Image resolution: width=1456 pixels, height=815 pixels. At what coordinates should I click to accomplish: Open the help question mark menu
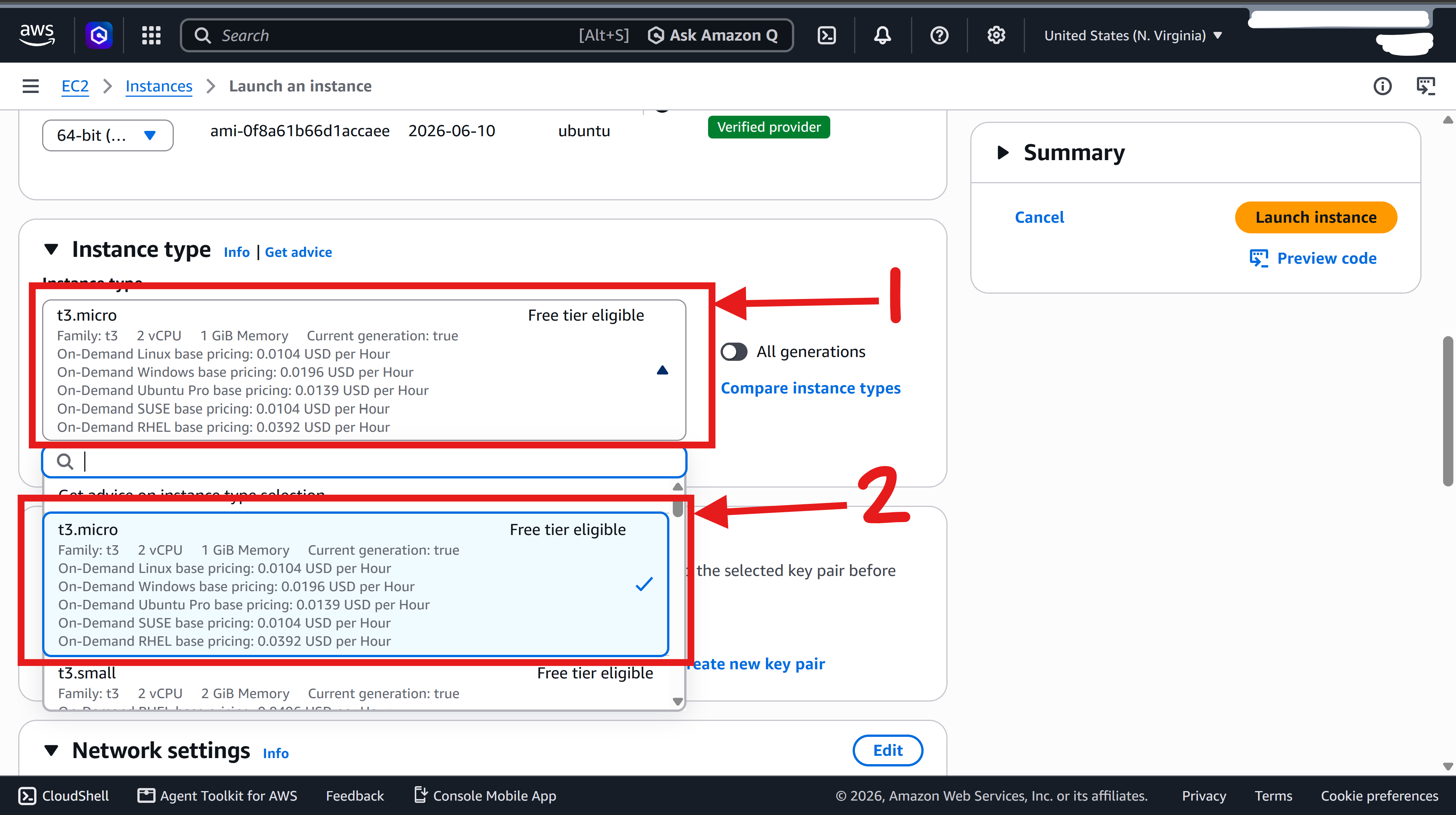[939, 35]
